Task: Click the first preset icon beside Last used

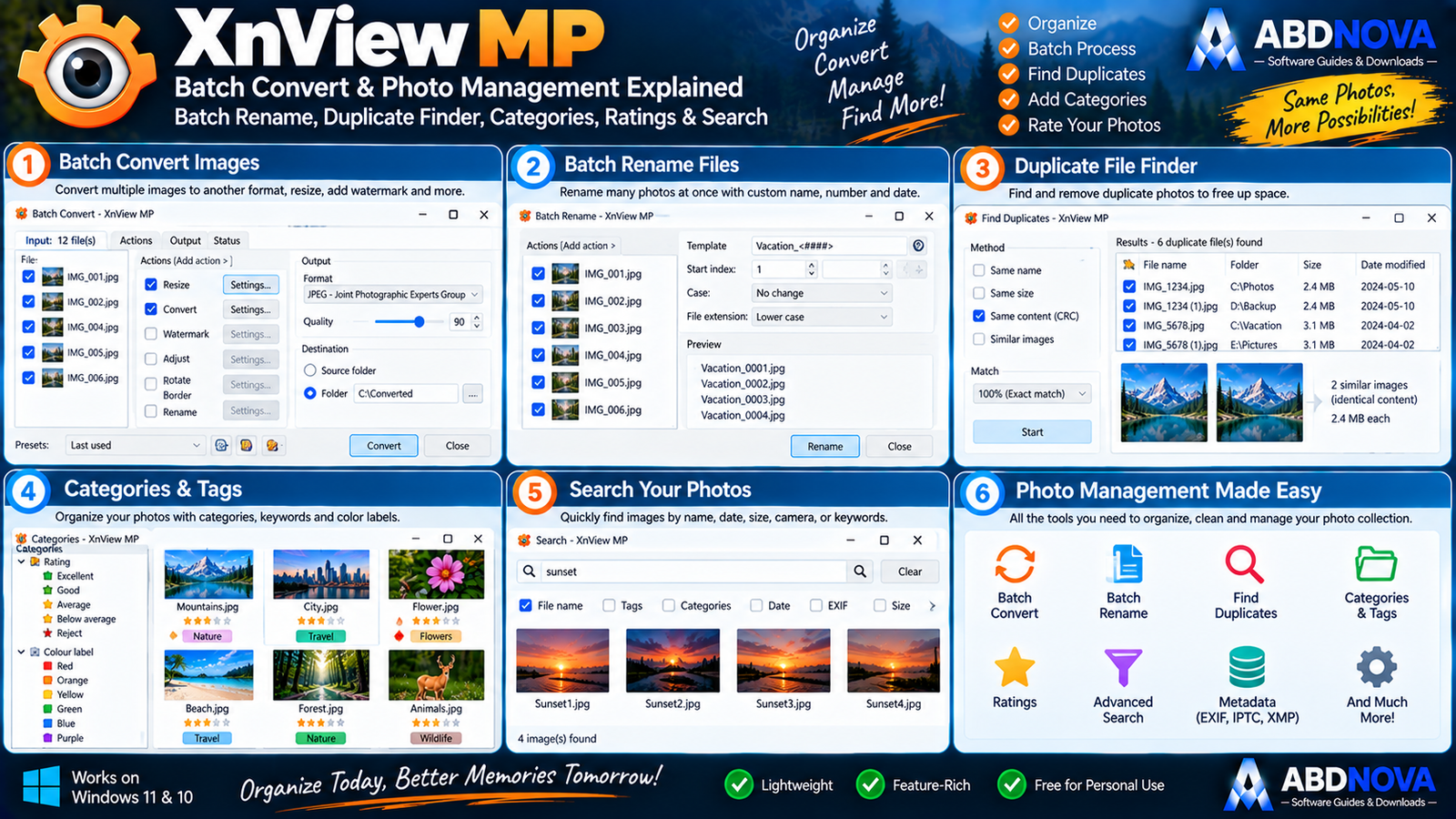Action: 221,445
